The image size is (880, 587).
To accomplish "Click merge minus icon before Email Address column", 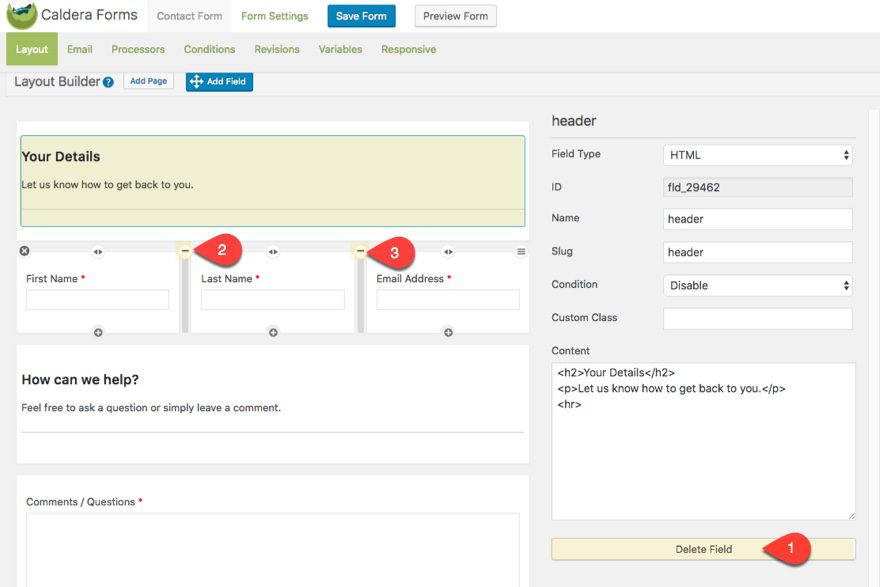I will (360, 251).
